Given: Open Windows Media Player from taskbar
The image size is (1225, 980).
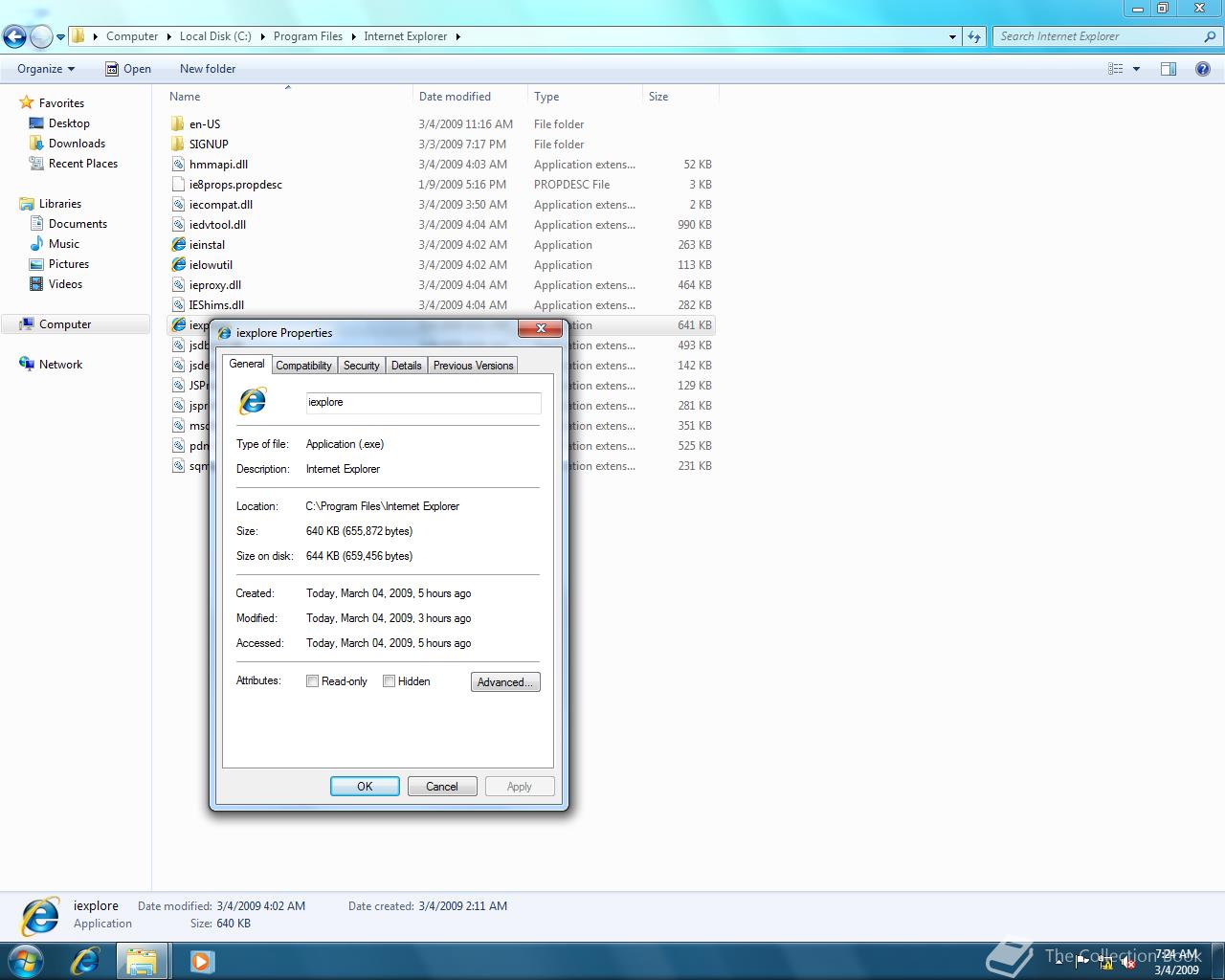Looking at the screenshot, I should click(201, 961).
